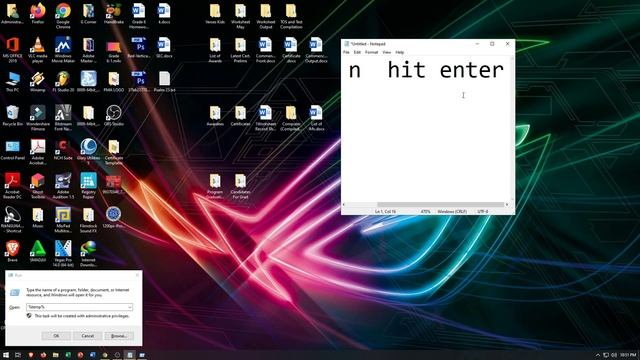Select the Wondershare Filmora shortcut
Screen dimensions: 640x360
(x=38, y=118)
